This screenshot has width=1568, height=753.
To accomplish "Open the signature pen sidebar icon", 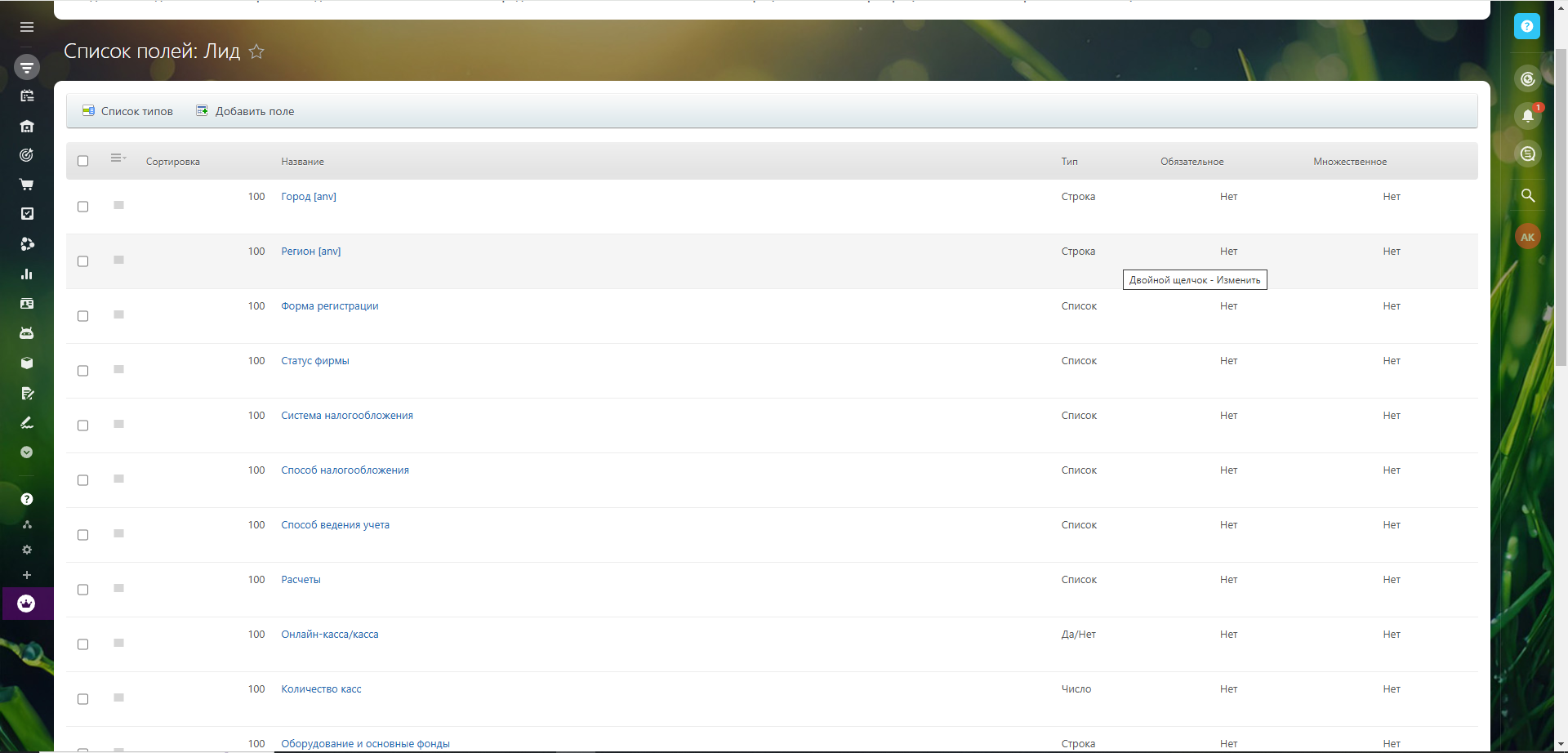I will click(x=27, y=423).
